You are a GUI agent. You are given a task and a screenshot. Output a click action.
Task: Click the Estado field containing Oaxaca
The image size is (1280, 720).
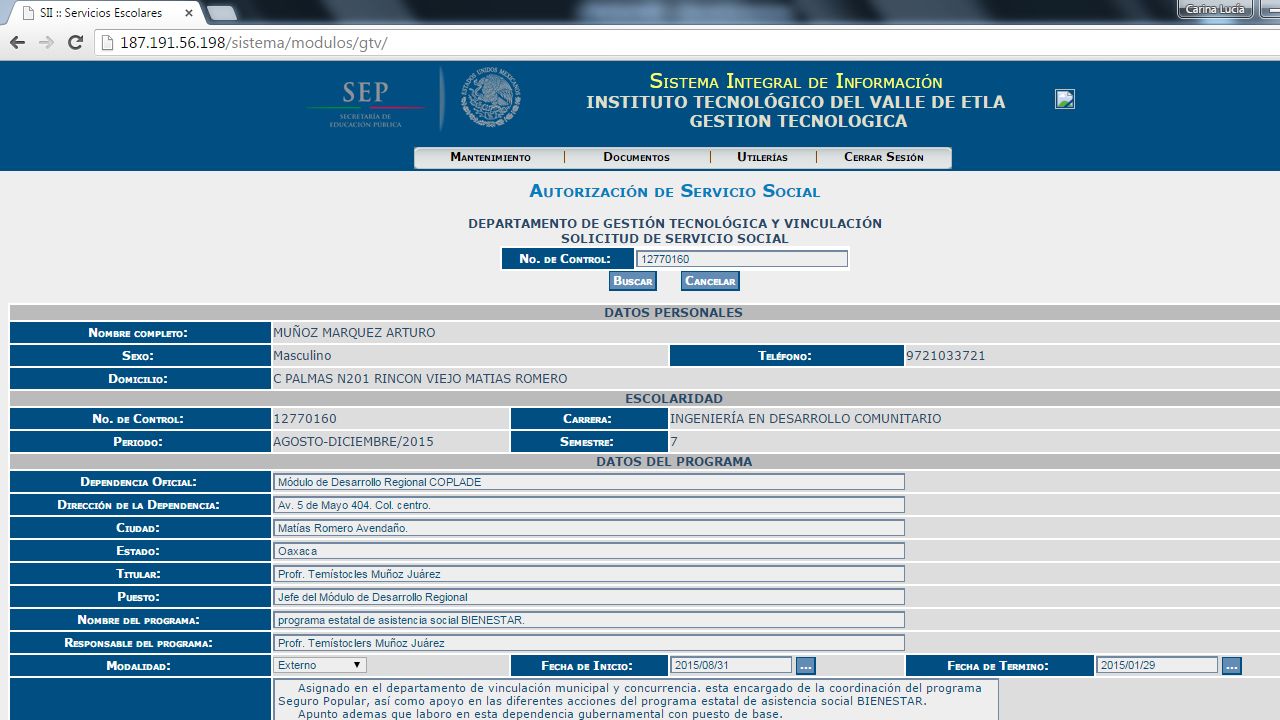[x=589, y=551]
